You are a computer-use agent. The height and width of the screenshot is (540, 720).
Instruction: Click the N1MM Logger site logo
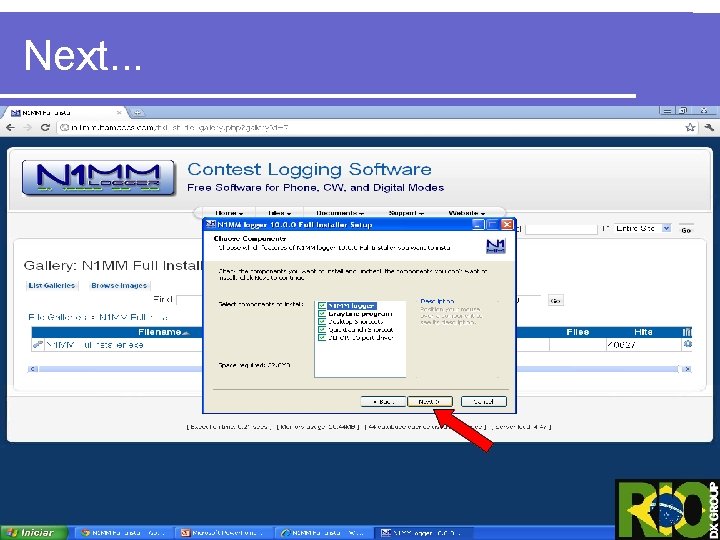[x=98, y=177]
